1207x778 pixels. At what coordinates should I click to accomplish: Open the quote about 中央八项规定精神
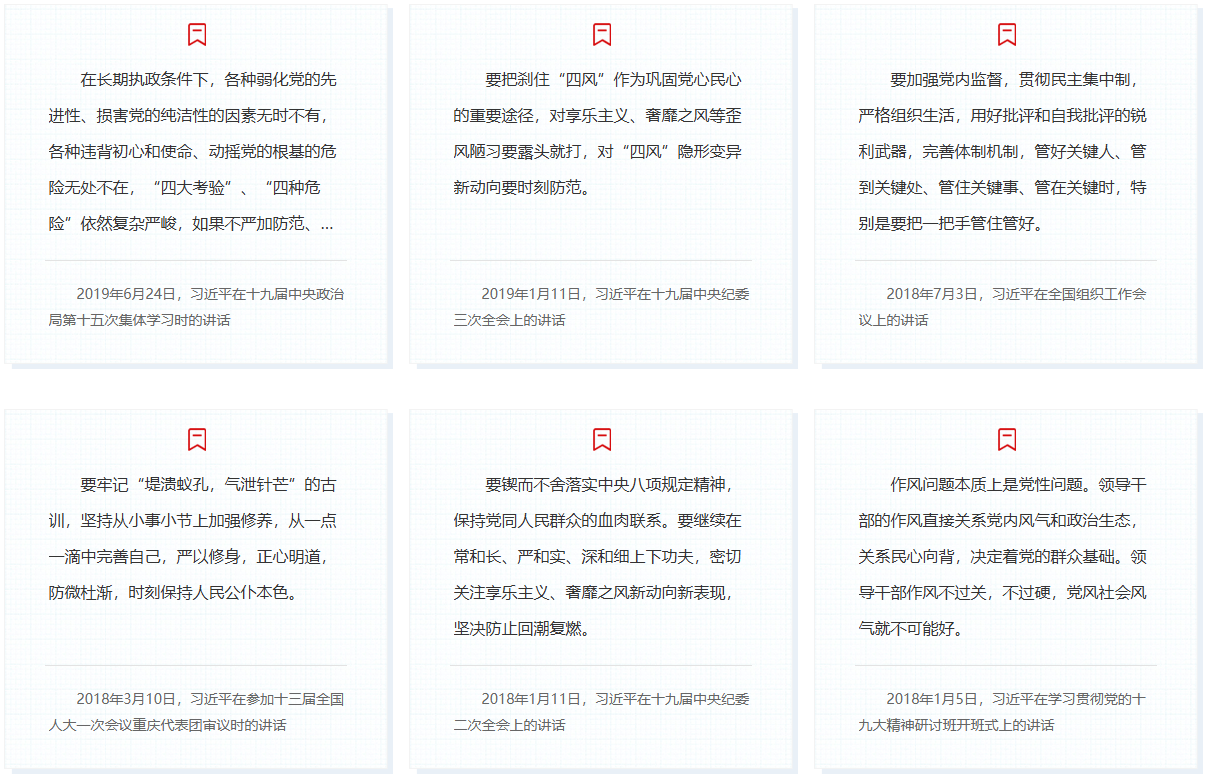pos(600,556)
